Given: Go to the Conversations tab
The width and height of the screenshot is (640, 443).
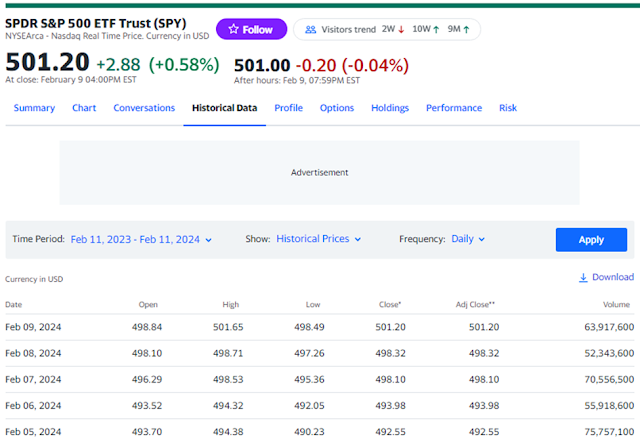Looking at the screenshot, I should (x=144, y=108).
